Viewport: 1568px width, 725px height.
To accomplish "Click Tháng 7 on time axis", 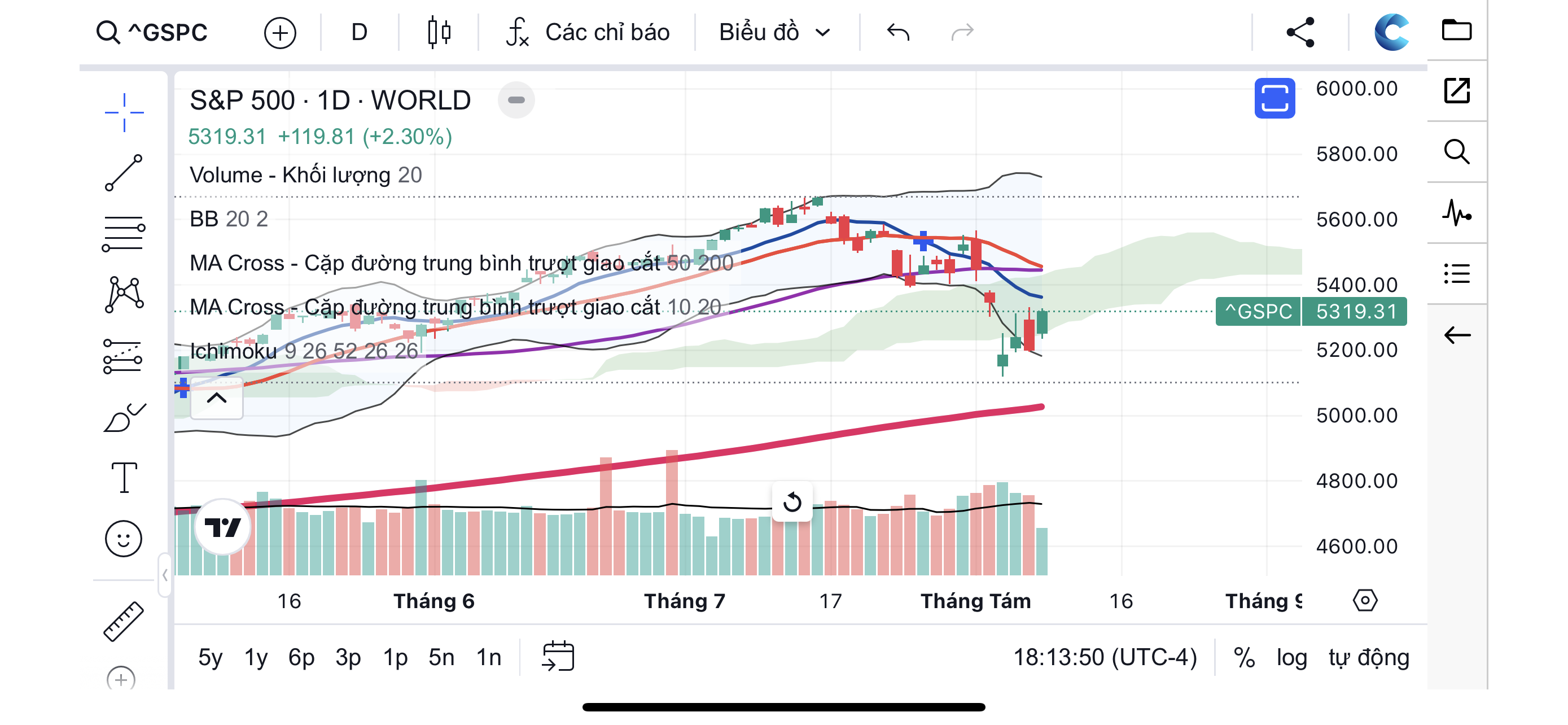I will pos(685,601).
